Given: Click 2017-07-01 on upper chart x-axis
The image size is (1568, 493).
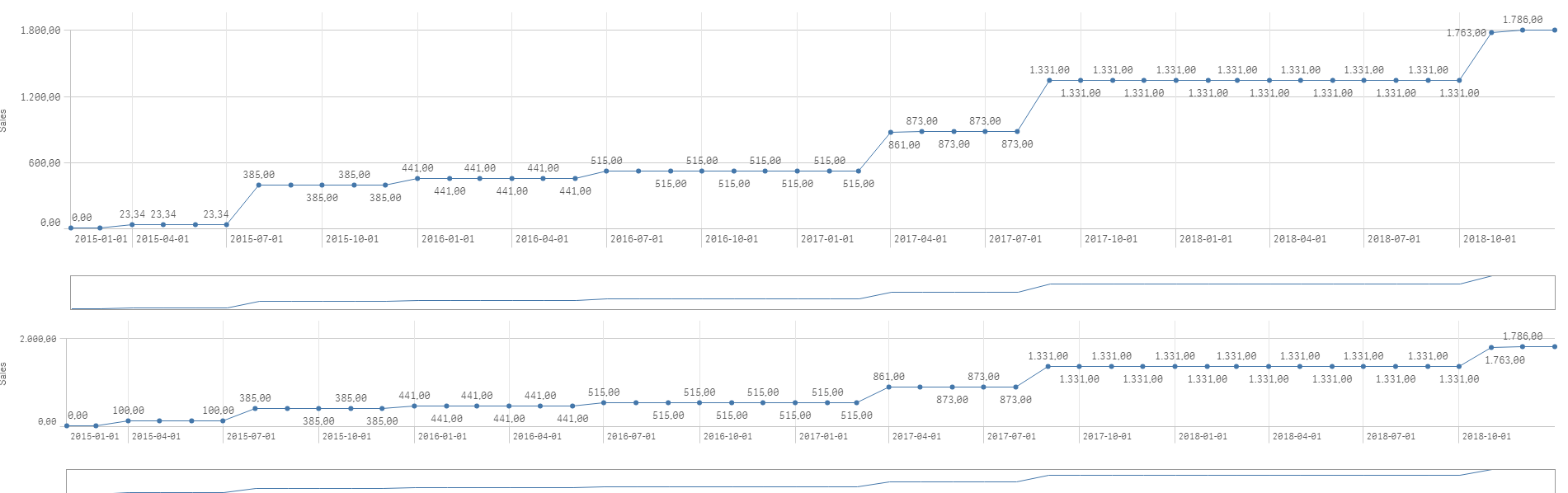Looking at the screenshot, I should pyautogui.click(x=1015, y=239).
